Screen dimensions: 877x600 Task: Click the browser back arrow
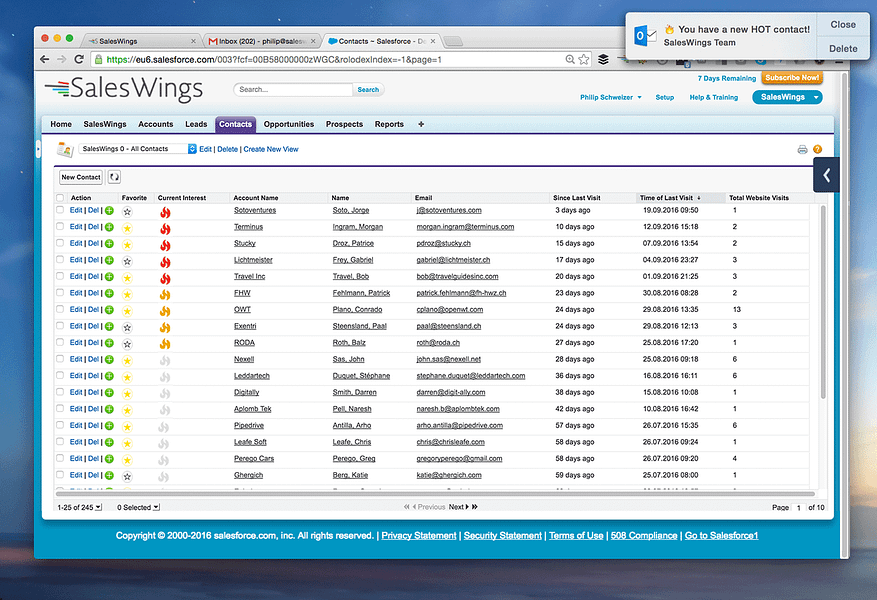(45, 59)
